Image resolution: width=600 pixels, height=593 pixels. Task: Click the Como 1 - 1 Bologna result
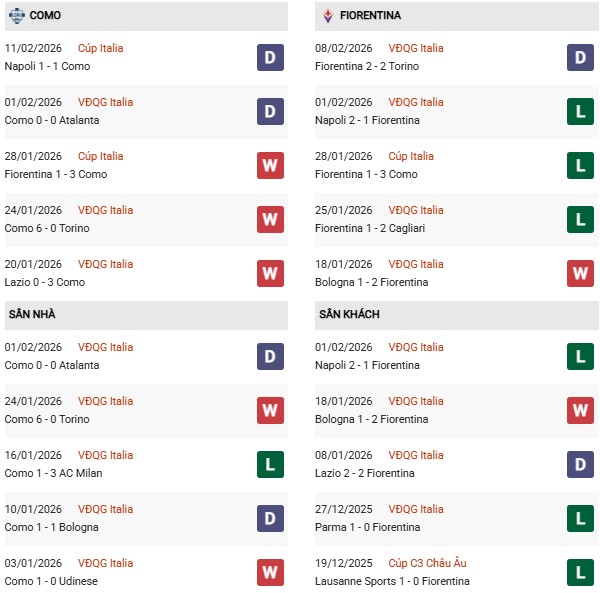click(47, 527)
